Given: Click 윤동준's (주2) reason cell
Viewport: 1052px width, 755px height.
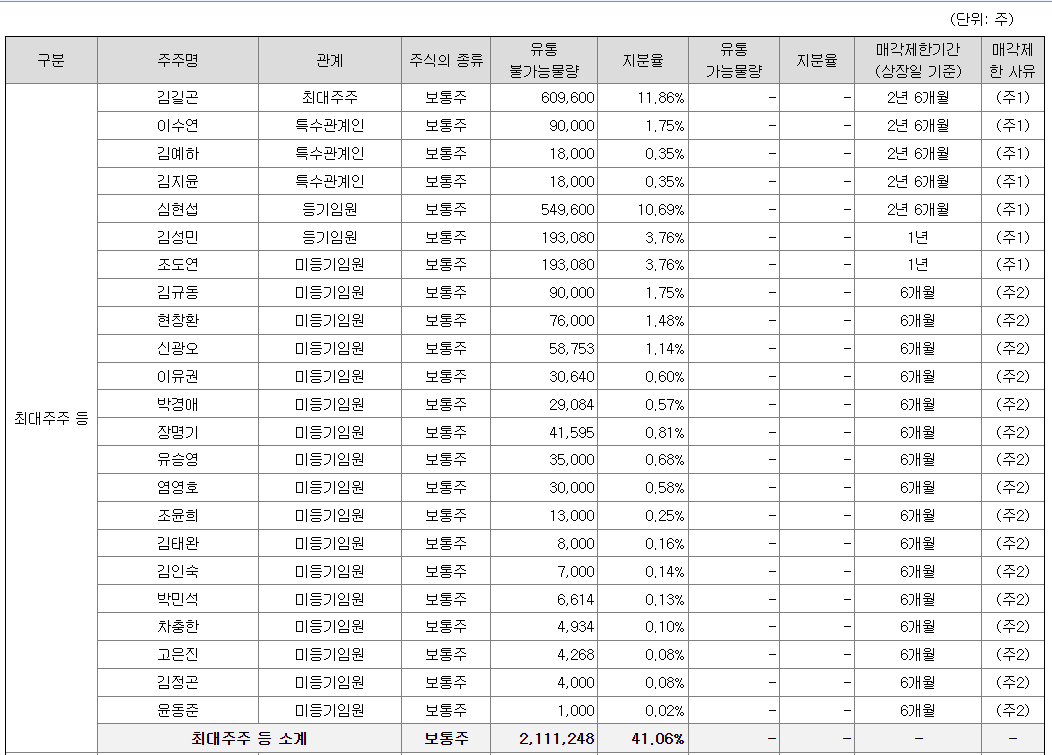Looking at the screenshot, I should tap(1012, 711).
